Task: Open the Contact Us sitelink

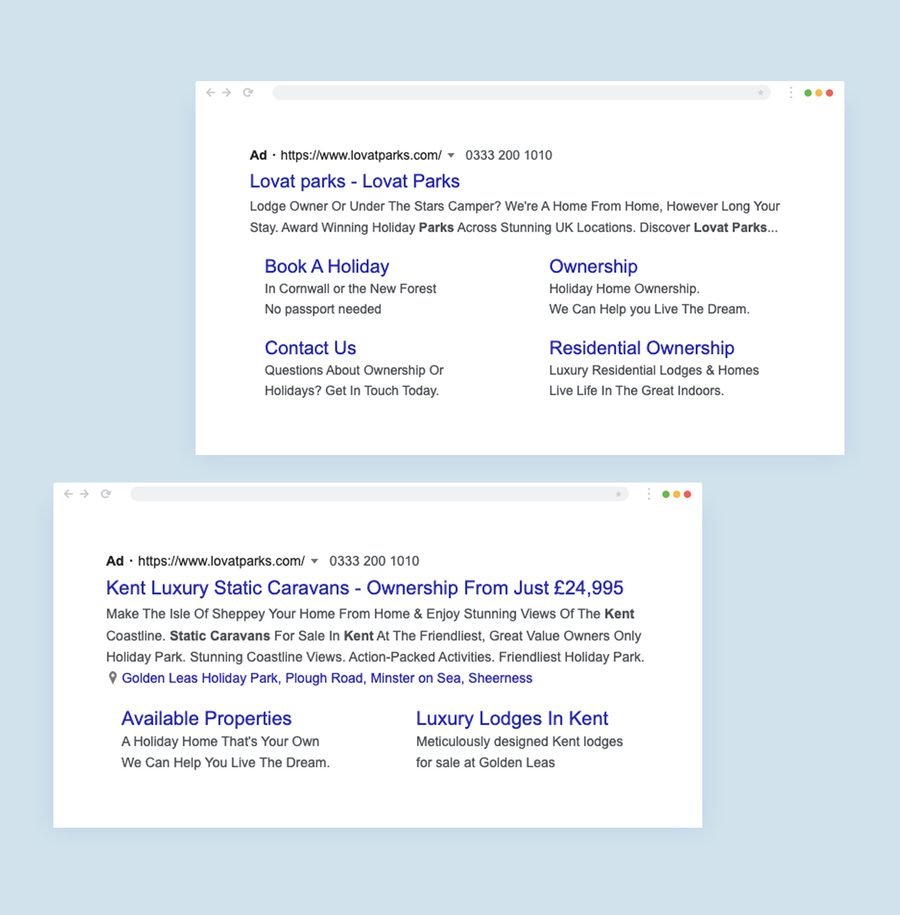Action: 310,347
